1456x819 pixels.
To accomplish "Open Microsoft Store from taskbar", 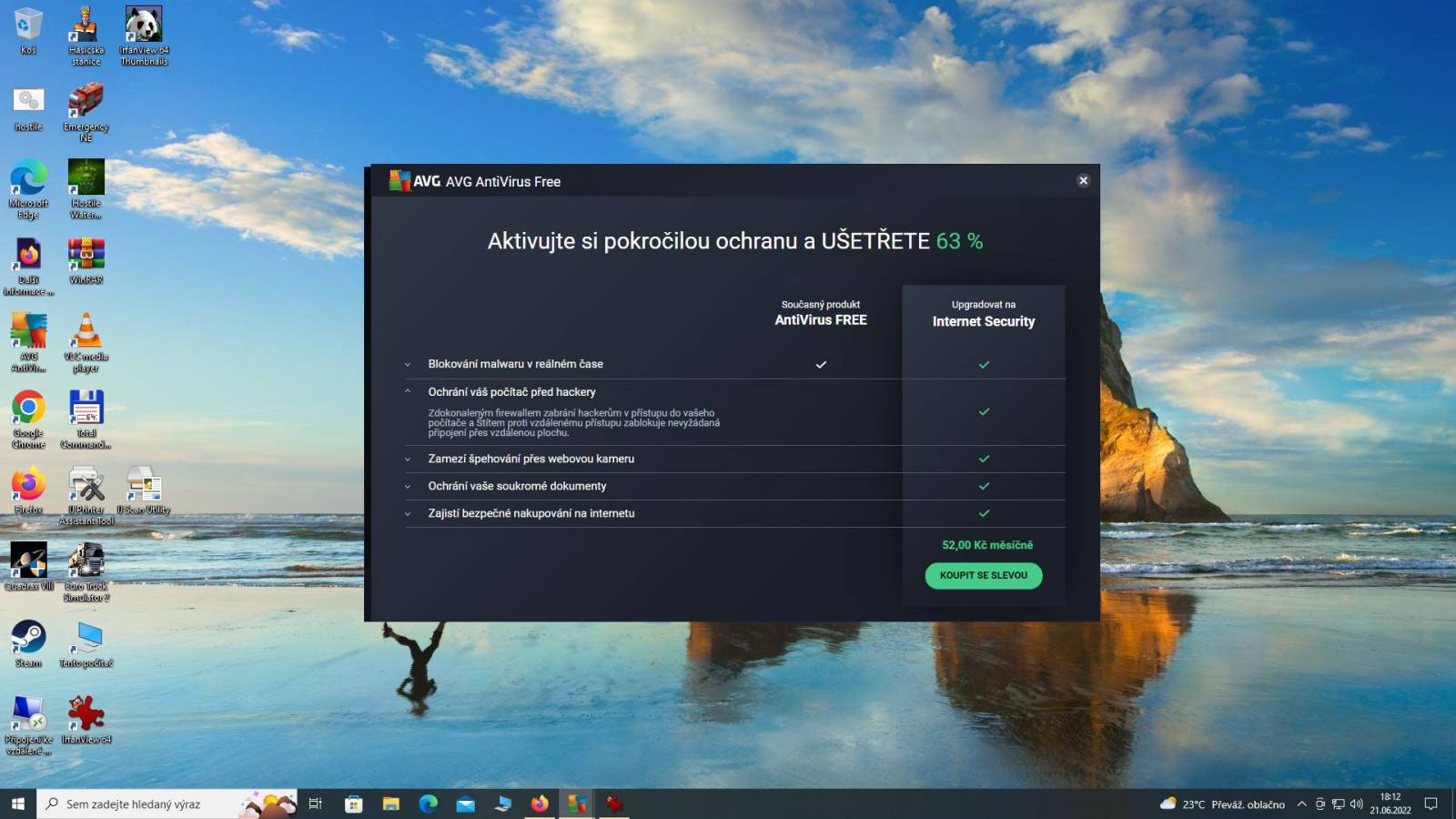I will (354, 804).
